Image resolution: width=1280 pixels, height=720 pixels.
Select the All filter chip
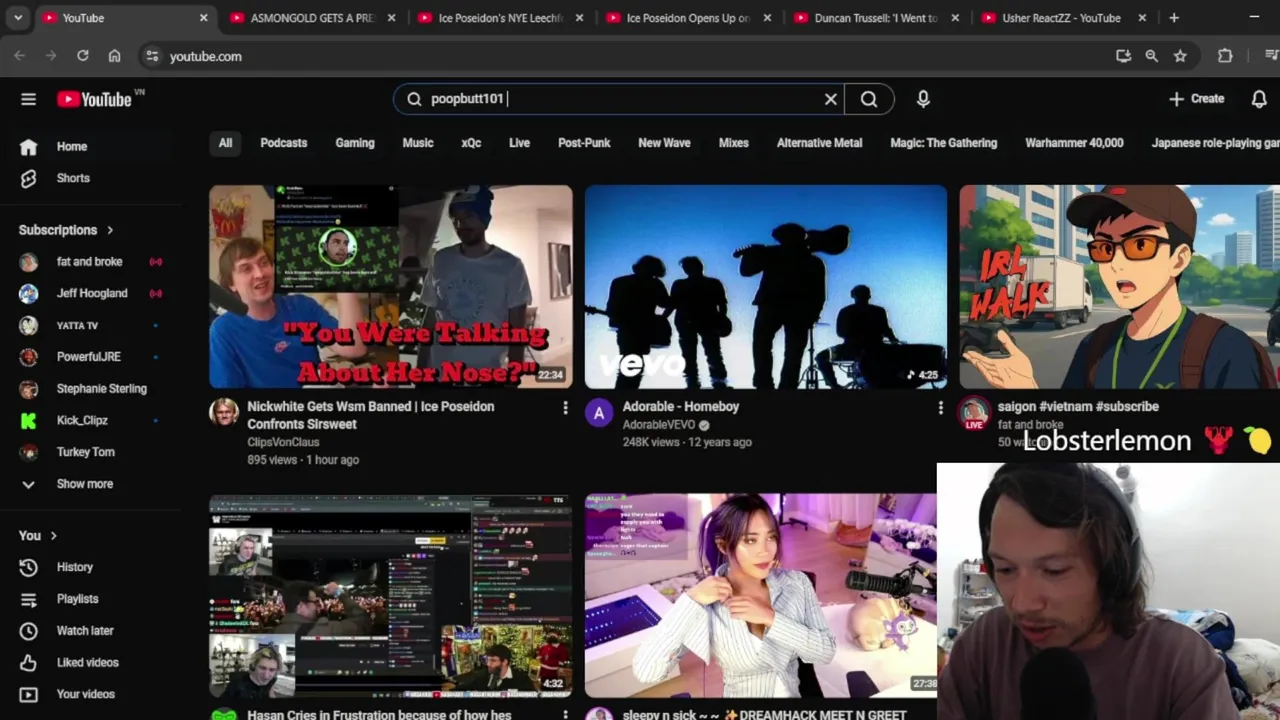tap(225, 143)
